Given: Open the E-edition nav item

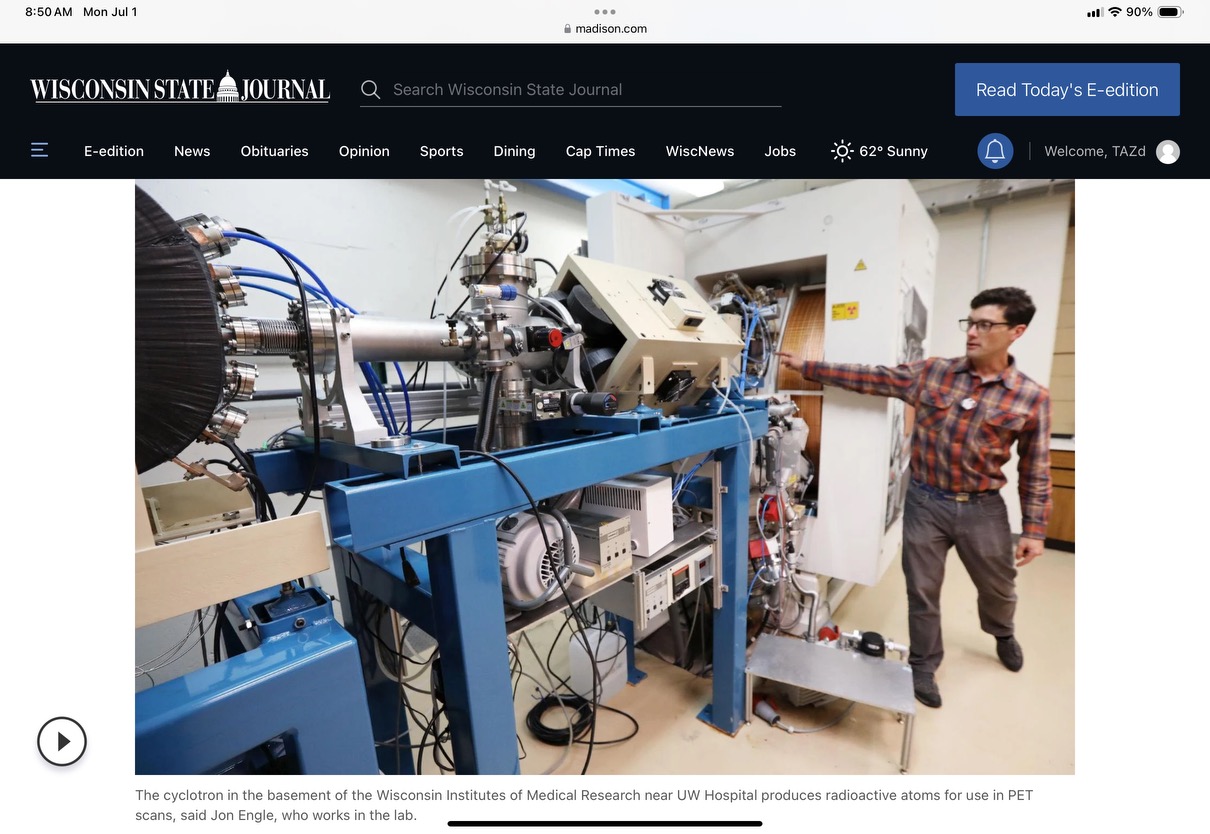Looking at the screenshot, I should pyautogui.click(x=114, y=151).
